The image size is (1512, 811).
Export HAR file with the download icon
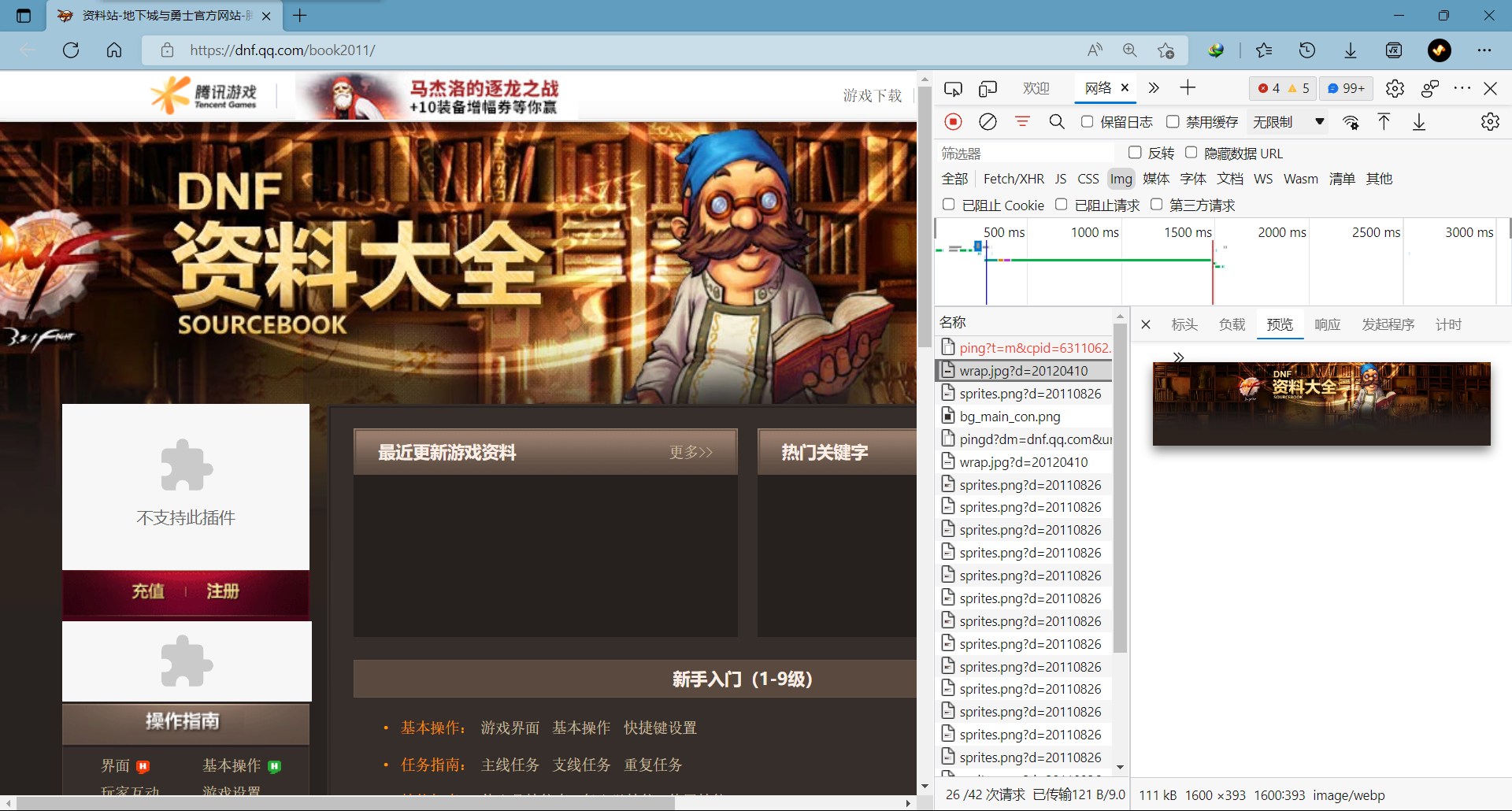(x=1419, y=123)
